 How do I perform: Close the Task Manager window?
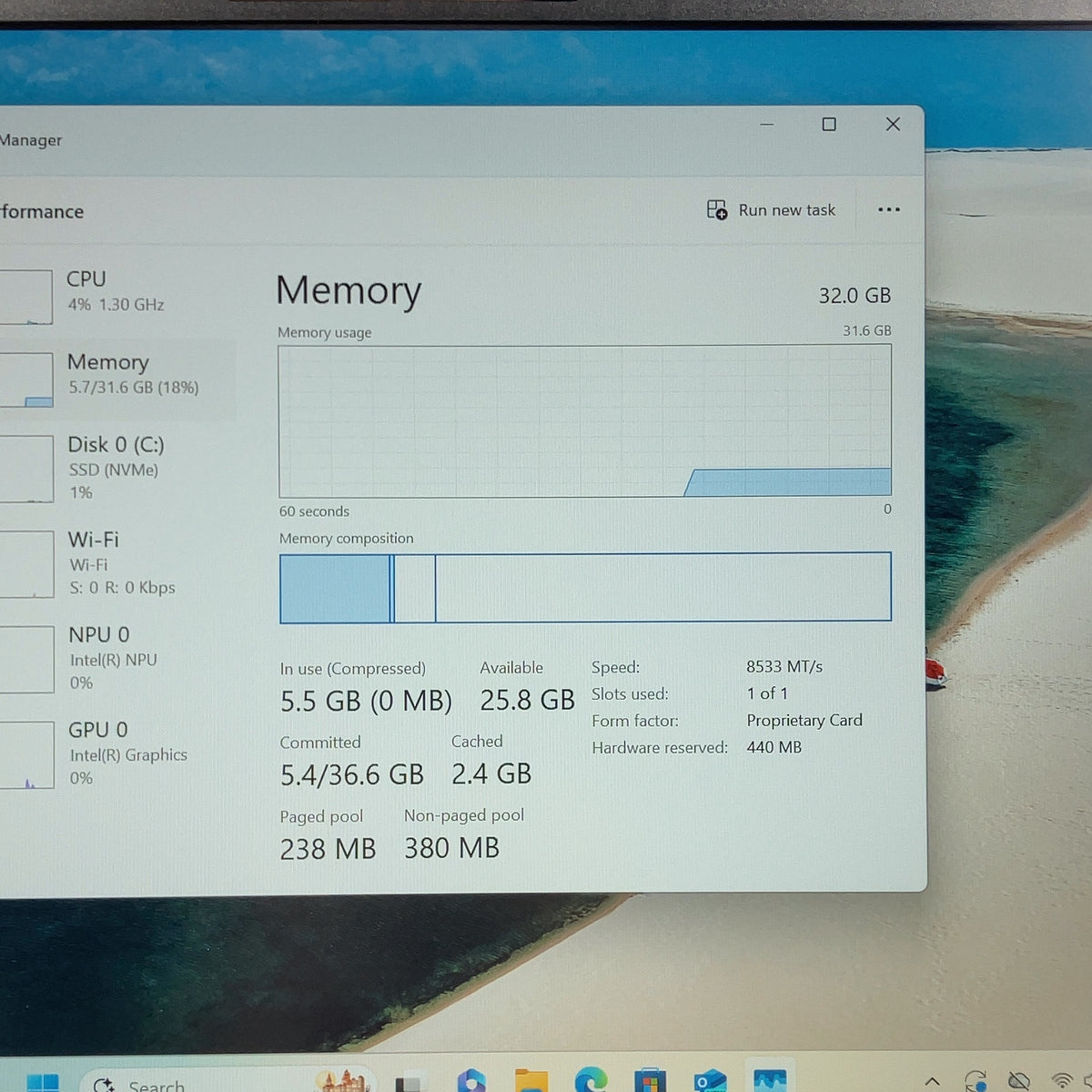pos(893,124)
